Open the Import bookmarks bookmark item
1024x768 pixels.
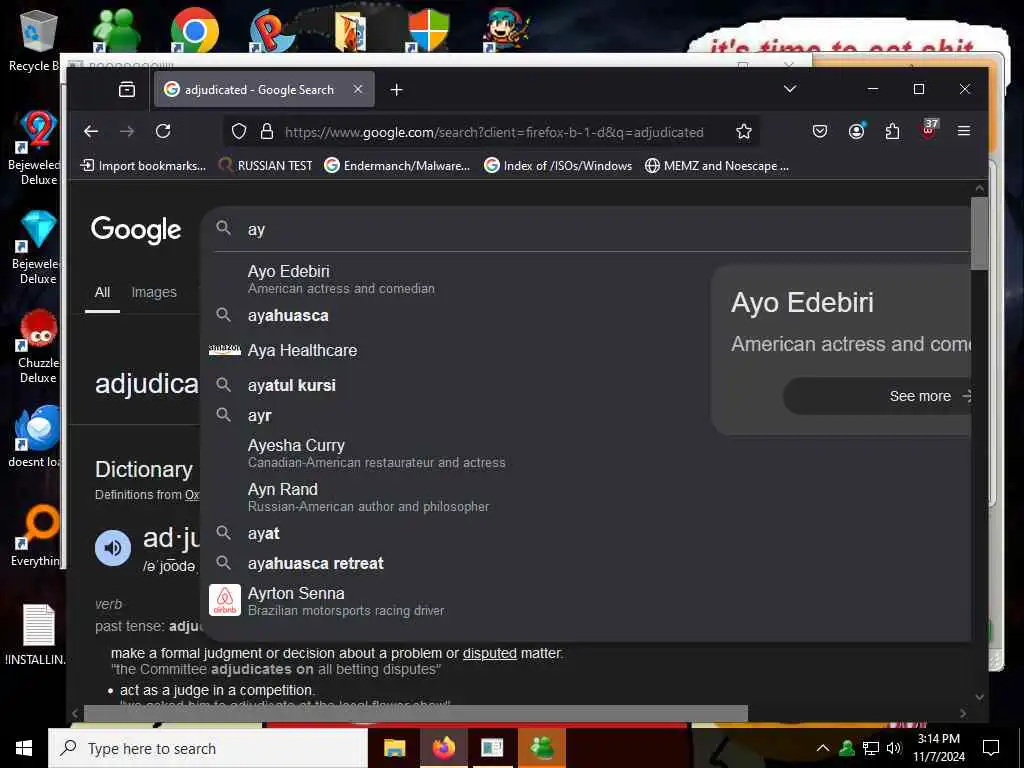[143, 166]
